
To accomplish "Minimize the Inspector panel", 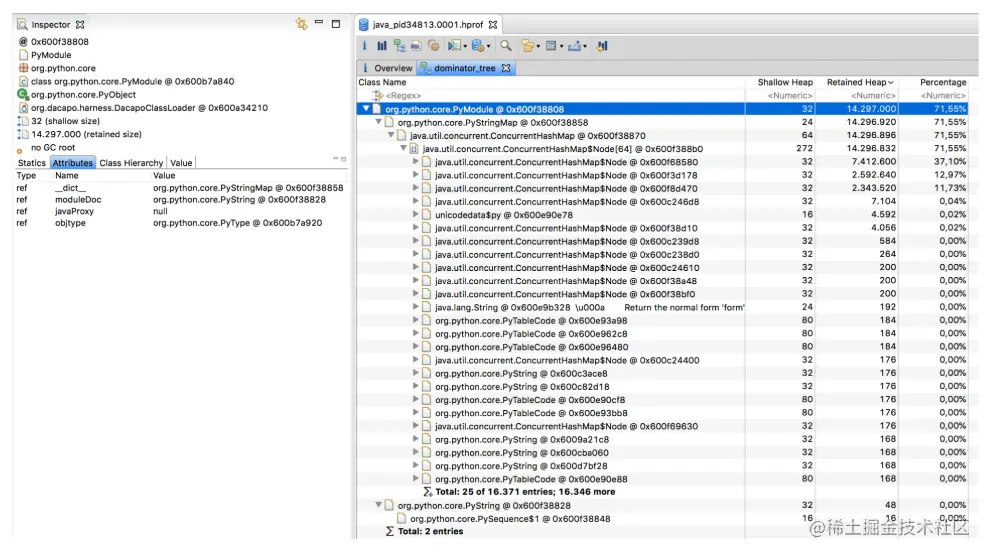I will [x=319, y=23].
